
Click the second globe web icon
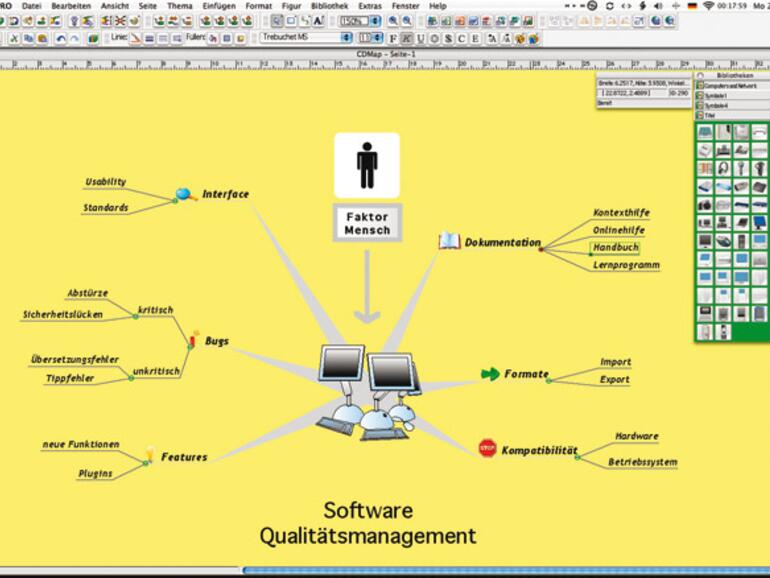click(670, 21)
